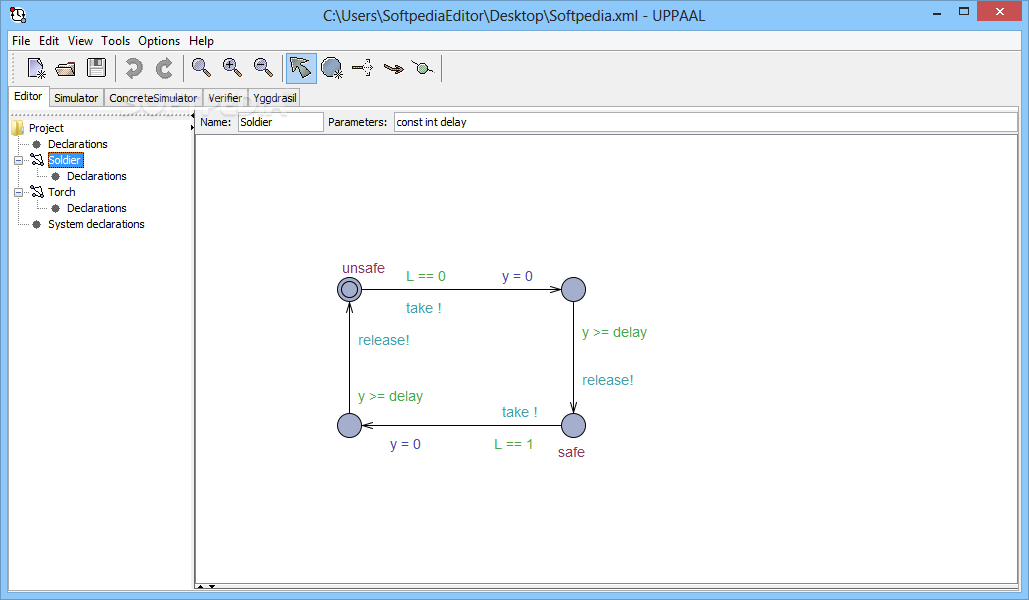The width and height of the screenshot is (1029, 600).
Task: Click the 'L == 1' guard label
Action: click(513, 444)
